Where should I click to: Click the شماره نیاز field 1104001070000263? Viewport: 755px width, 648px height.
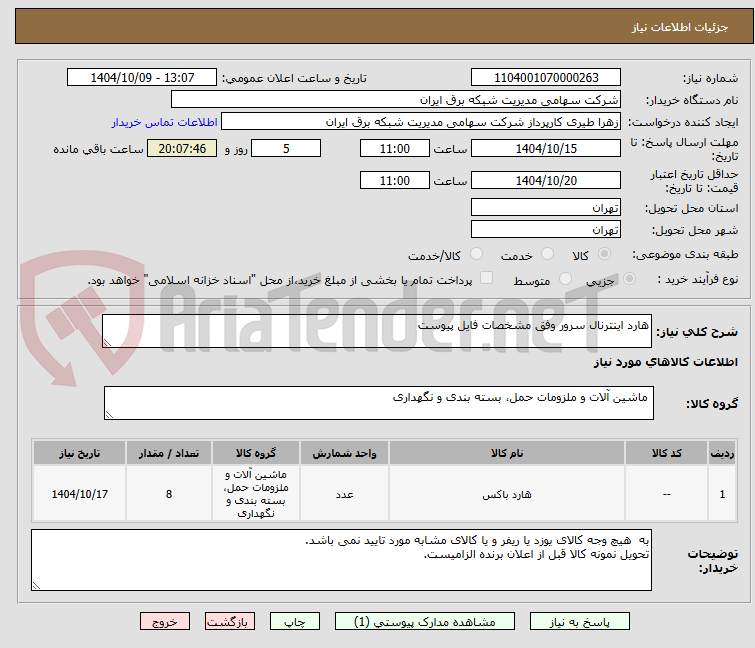(x=546, y=78)
